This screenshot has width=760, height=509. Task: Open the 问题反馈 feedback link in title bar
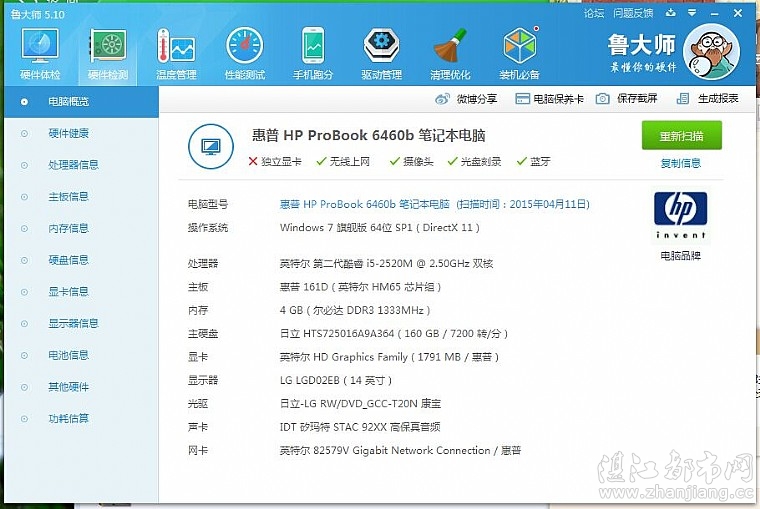(x=633, y=13)
